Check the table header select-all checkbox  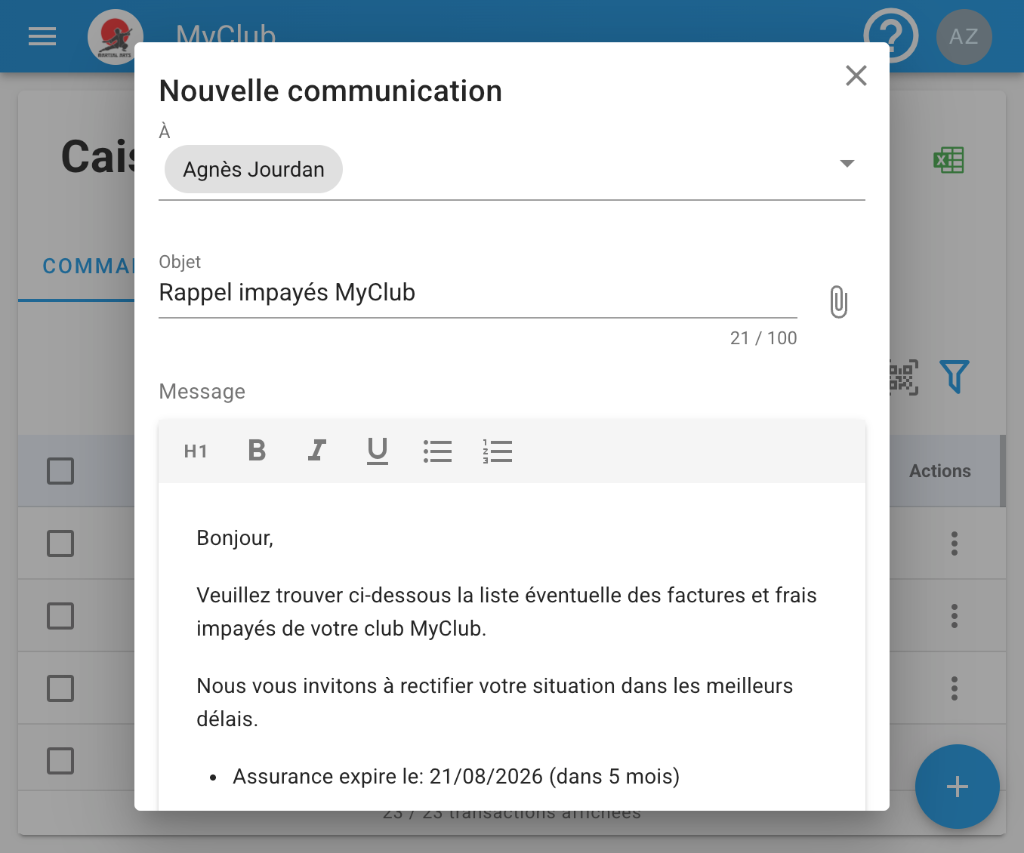tap(61, 471)
